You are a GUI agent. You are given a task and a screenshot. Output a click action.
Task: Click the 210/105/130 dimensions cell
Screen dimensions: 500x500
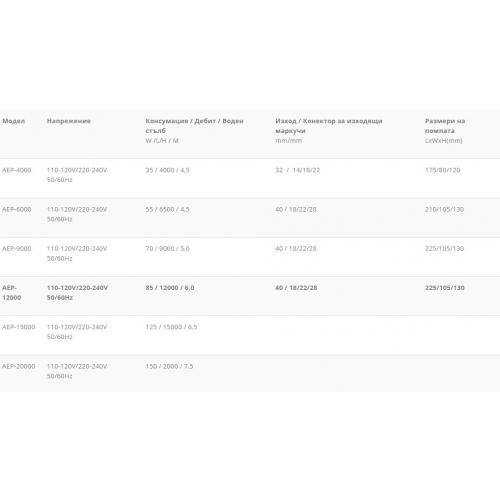(444, 209)
